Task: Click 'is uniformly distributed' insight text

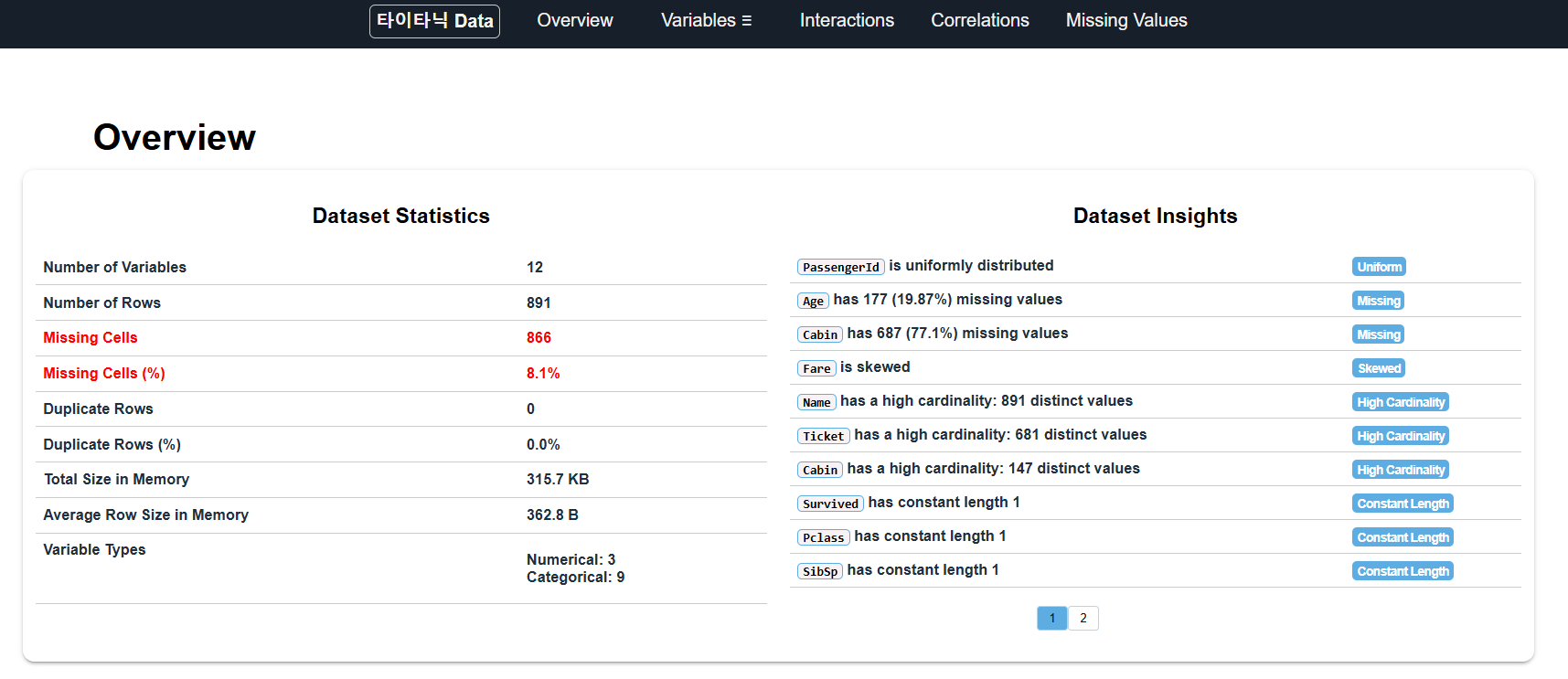Action: point(971,266)
